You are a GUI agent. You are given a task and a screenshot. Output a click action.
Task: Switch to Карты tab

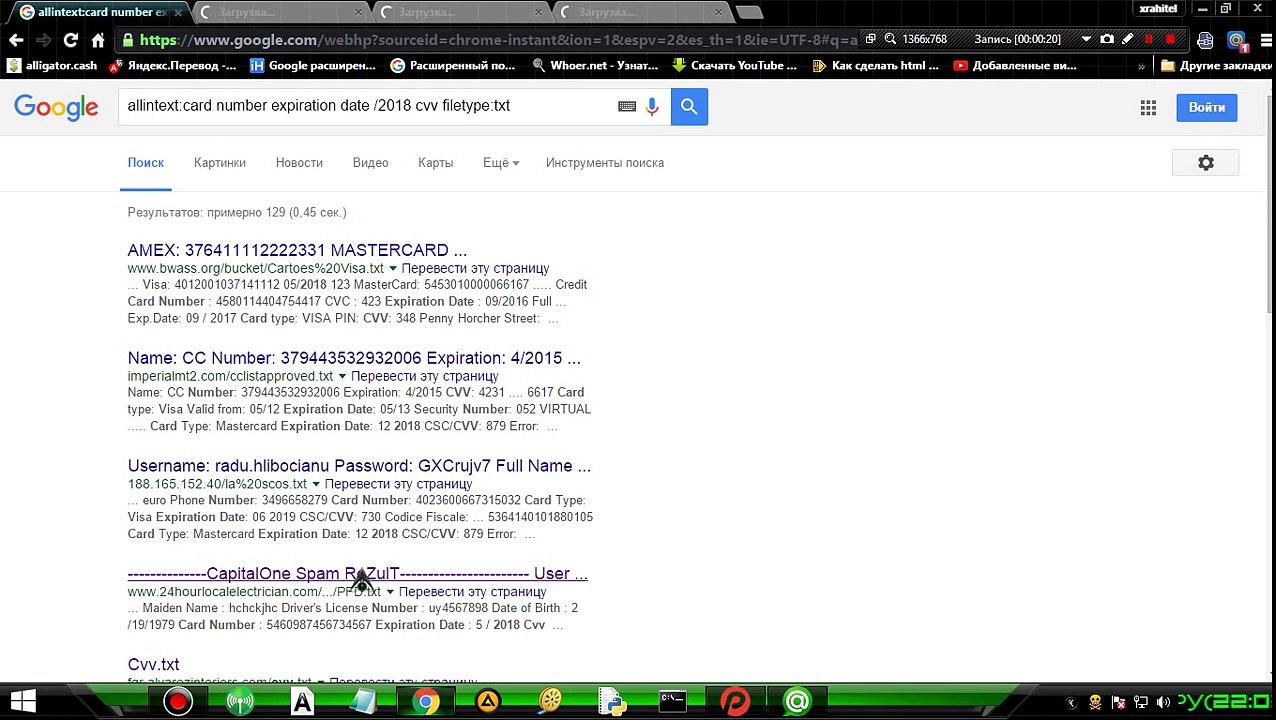point(435,163)
